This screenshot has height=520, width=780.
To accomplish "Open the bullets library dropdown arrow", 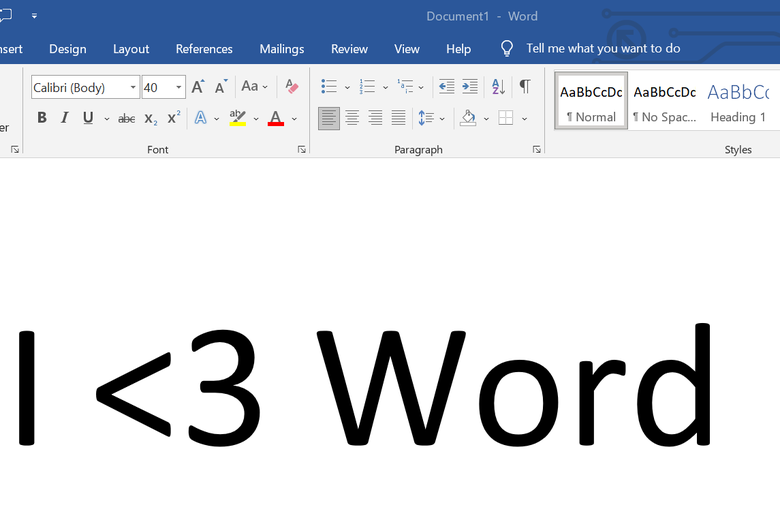I will [347, 88].
